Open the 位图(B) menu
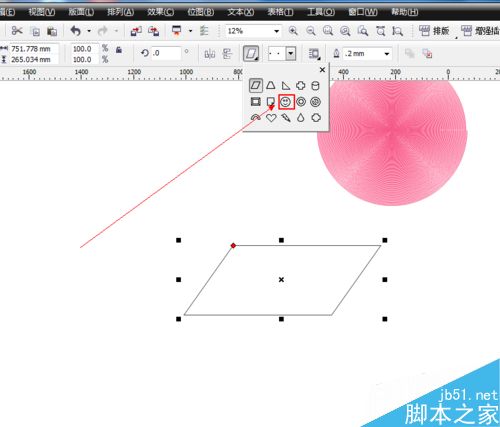Image resolution: width=500 pixels, height=427 pixels. 200,12
